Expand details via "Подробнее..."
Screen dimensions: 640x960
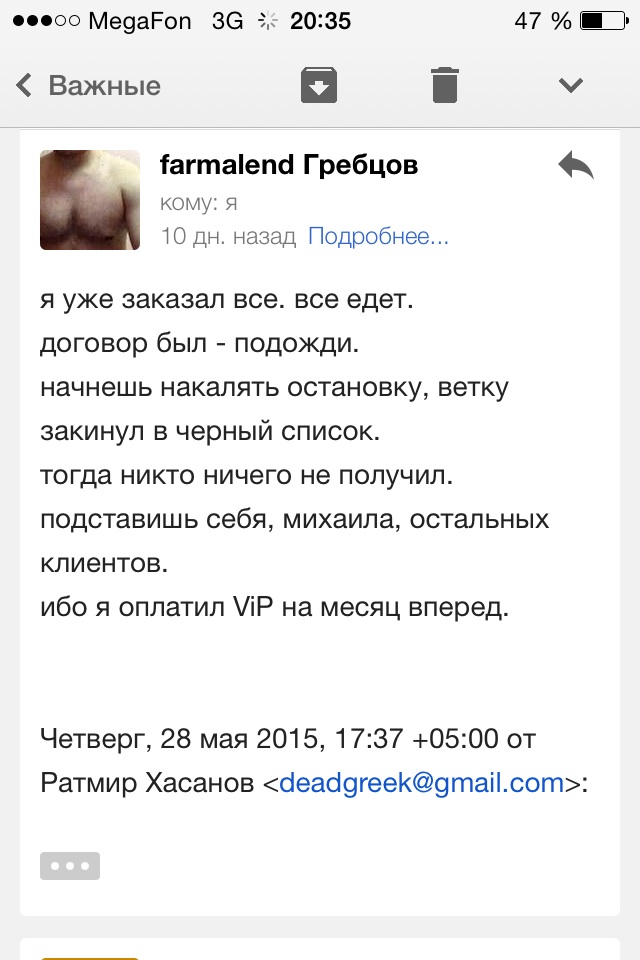pyautogui.click(x=378, y=237)
